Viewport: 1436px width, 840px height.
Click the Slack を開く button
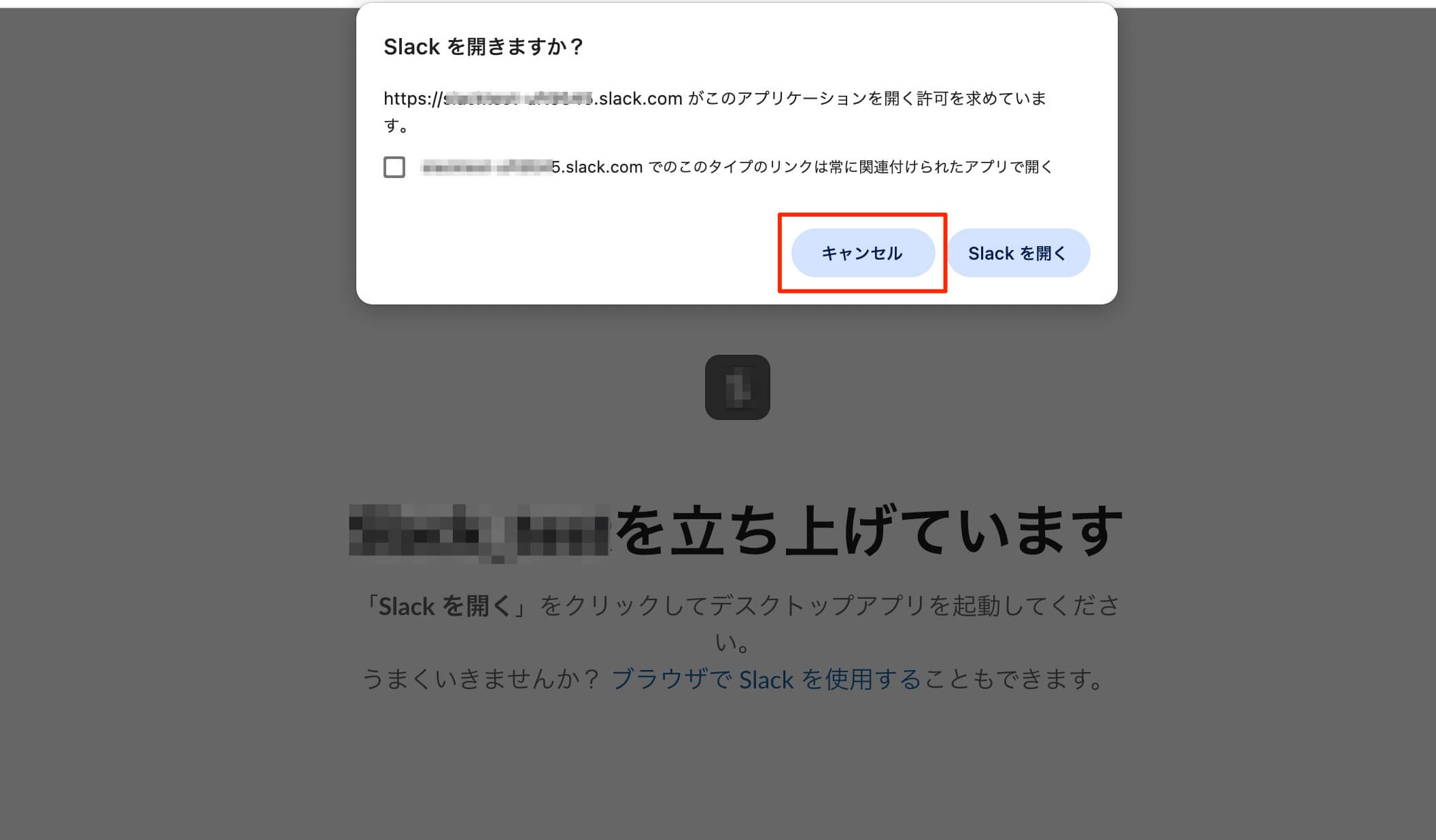1019,253
